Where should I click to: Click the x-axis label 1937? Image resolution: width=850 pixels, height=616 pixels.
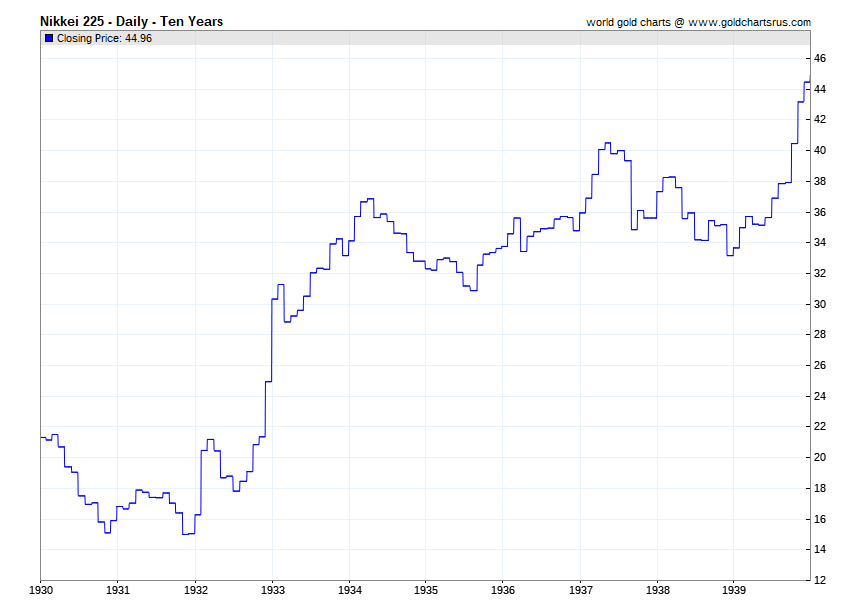pos(581,591)
